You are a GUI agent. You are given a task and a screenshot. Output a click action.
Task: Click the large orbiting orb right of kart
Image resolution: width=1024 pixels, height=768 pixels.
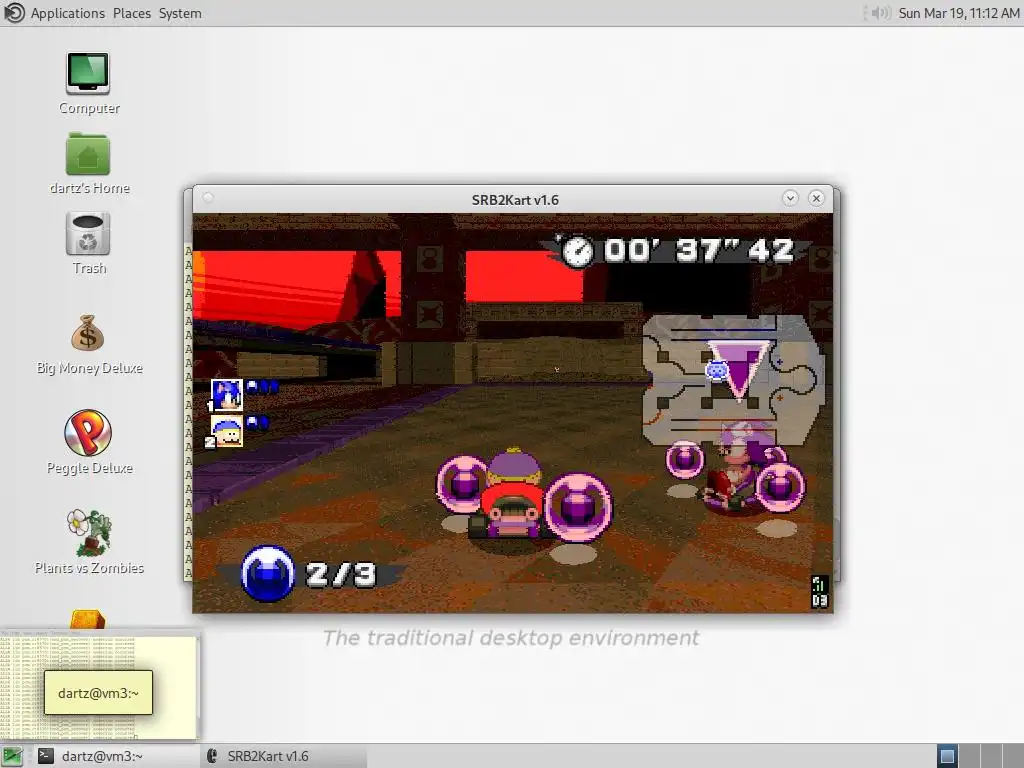(x=578, y=507)
